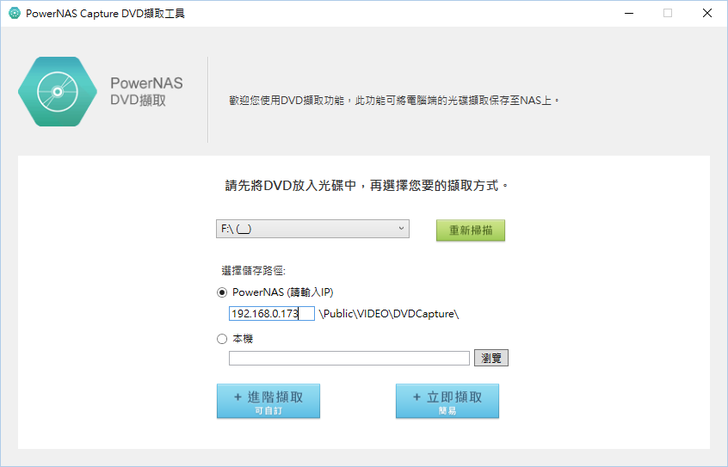Click the \Public\VIDEO\DVDCapture\ path text
The width and height of the screenshot is (728, 467).
[389, 314]
